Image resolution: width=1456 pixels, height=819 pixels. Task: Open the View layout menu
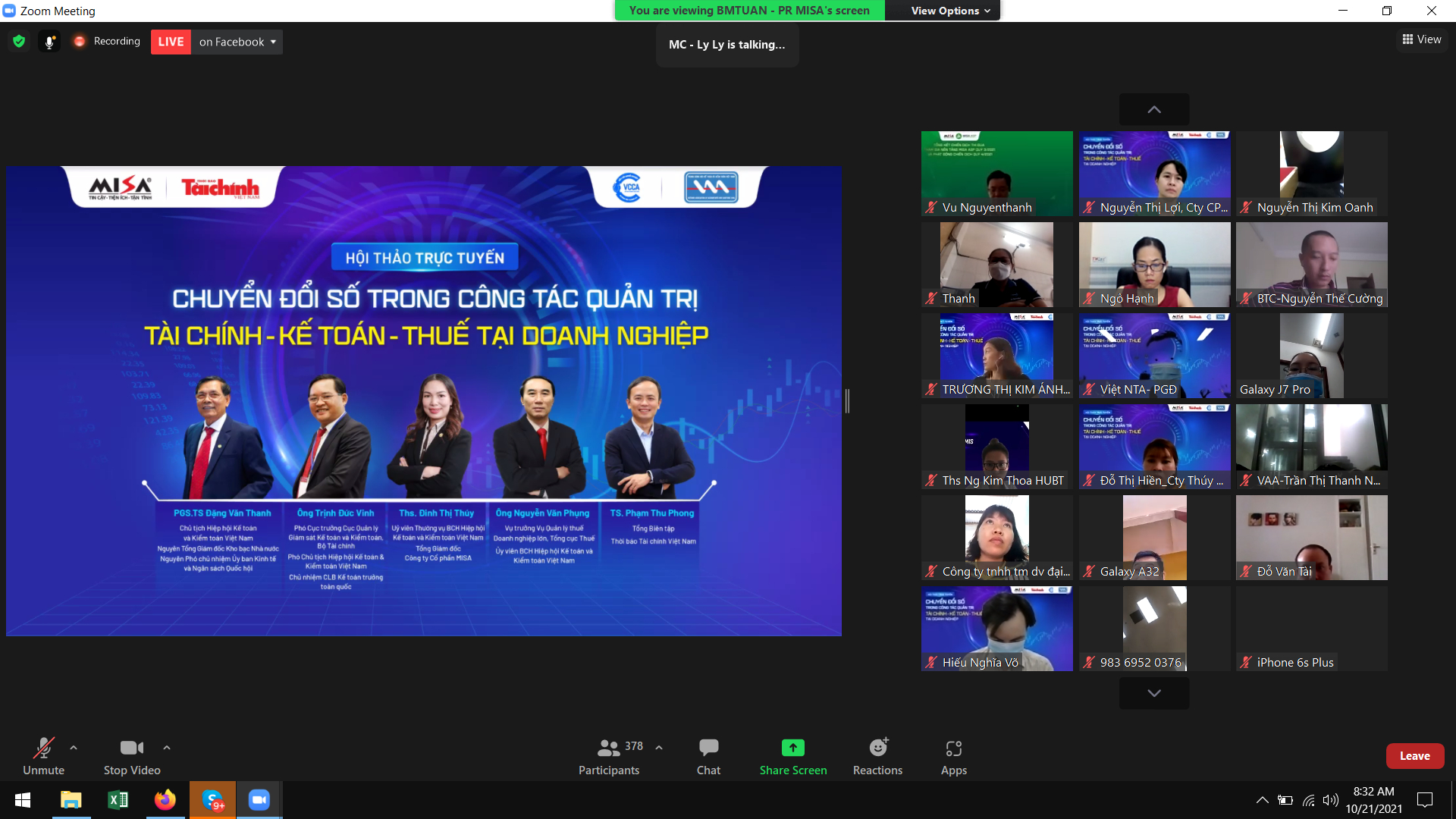[x=1421, y=39]
